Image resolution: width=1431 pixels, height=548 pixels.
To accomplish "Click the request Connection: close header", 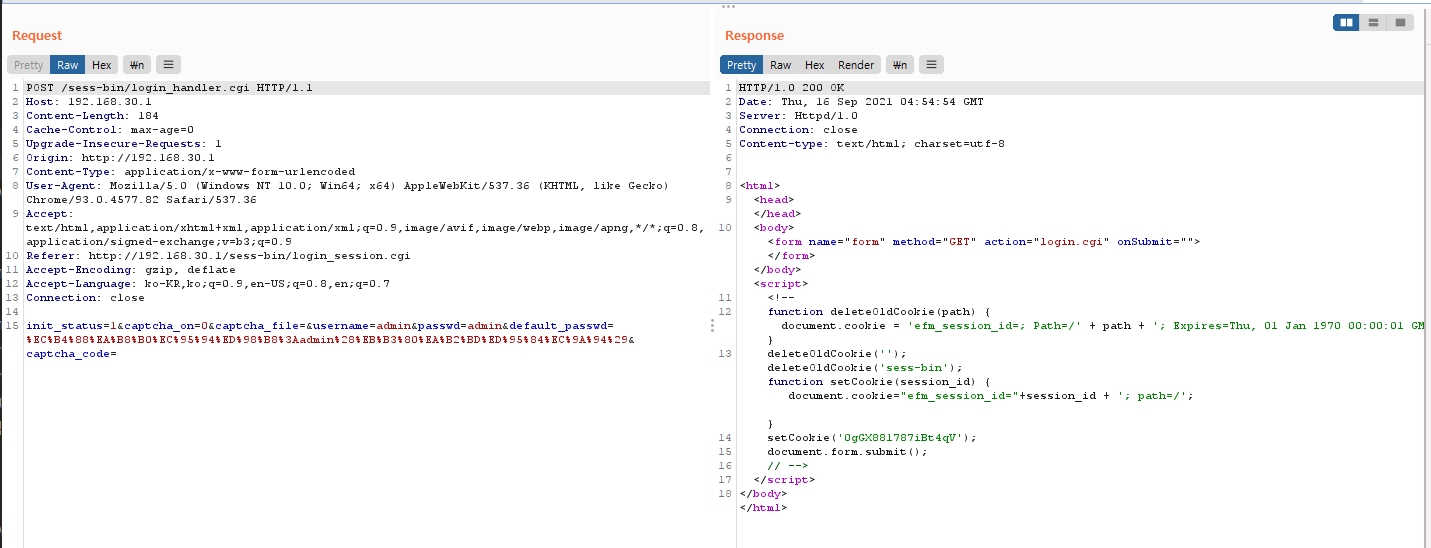I will 85,298.
